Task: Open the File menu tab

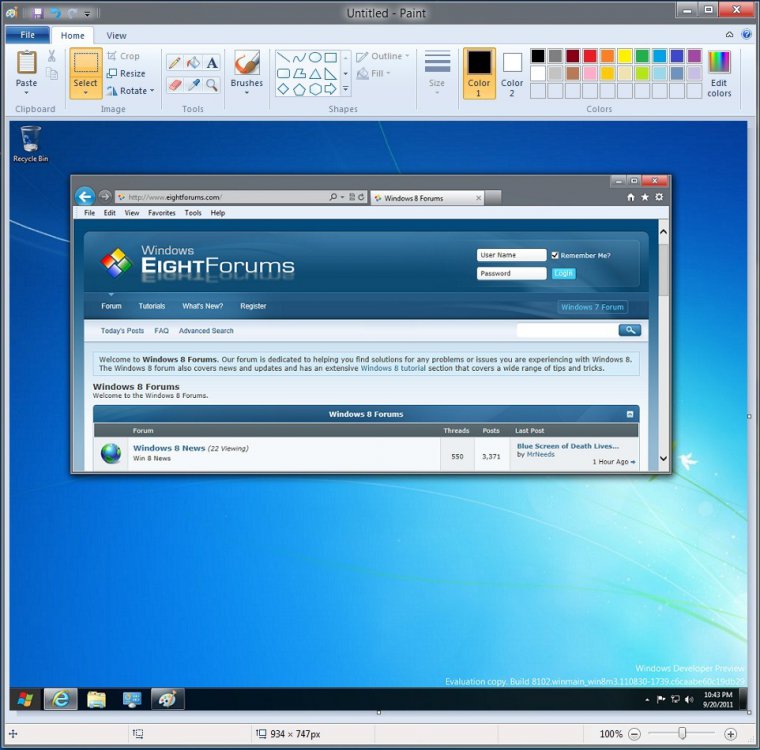Action: pos(28,35)
